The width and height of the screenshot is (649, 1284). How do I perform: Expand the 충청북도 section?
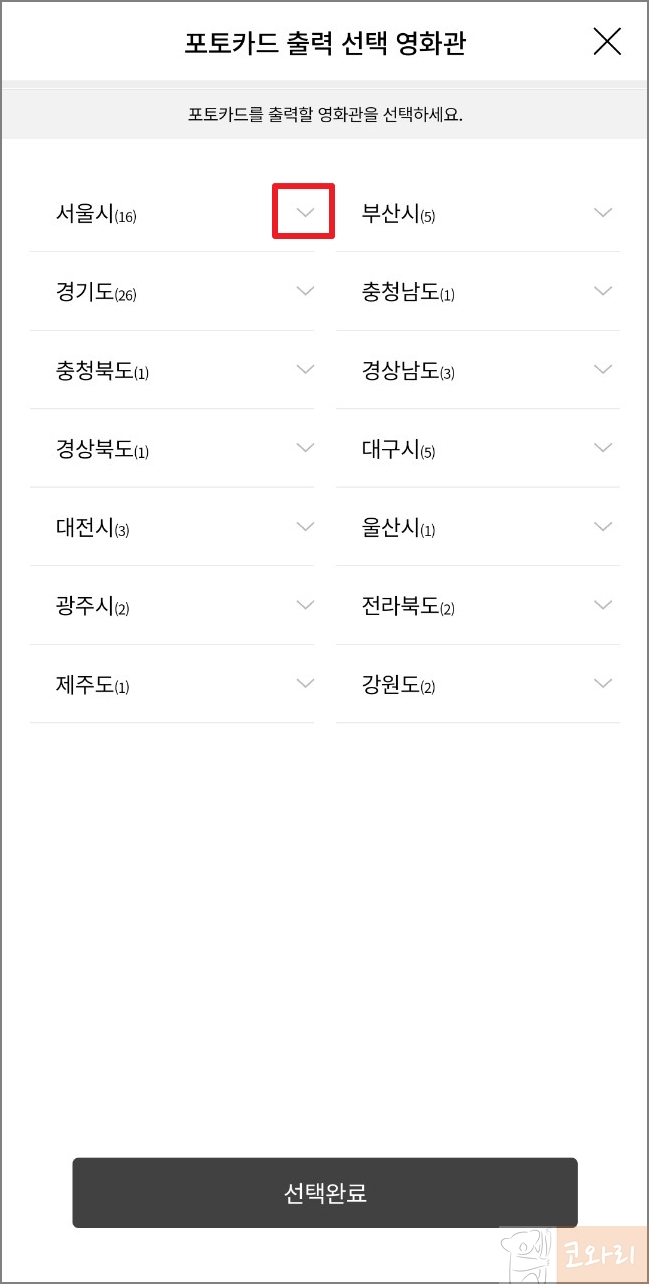pos(305,368)
